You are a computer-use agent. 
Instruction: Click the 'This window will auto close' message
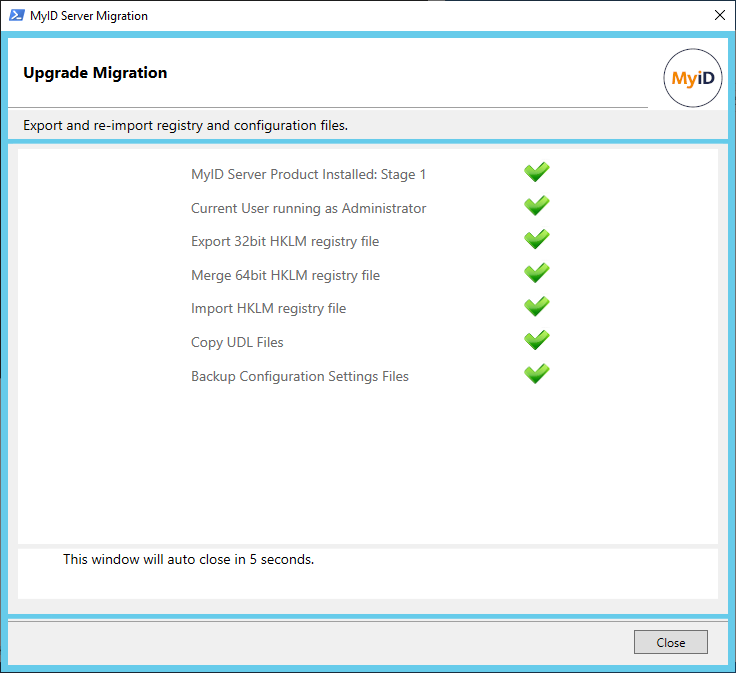(x=189, y=559)
